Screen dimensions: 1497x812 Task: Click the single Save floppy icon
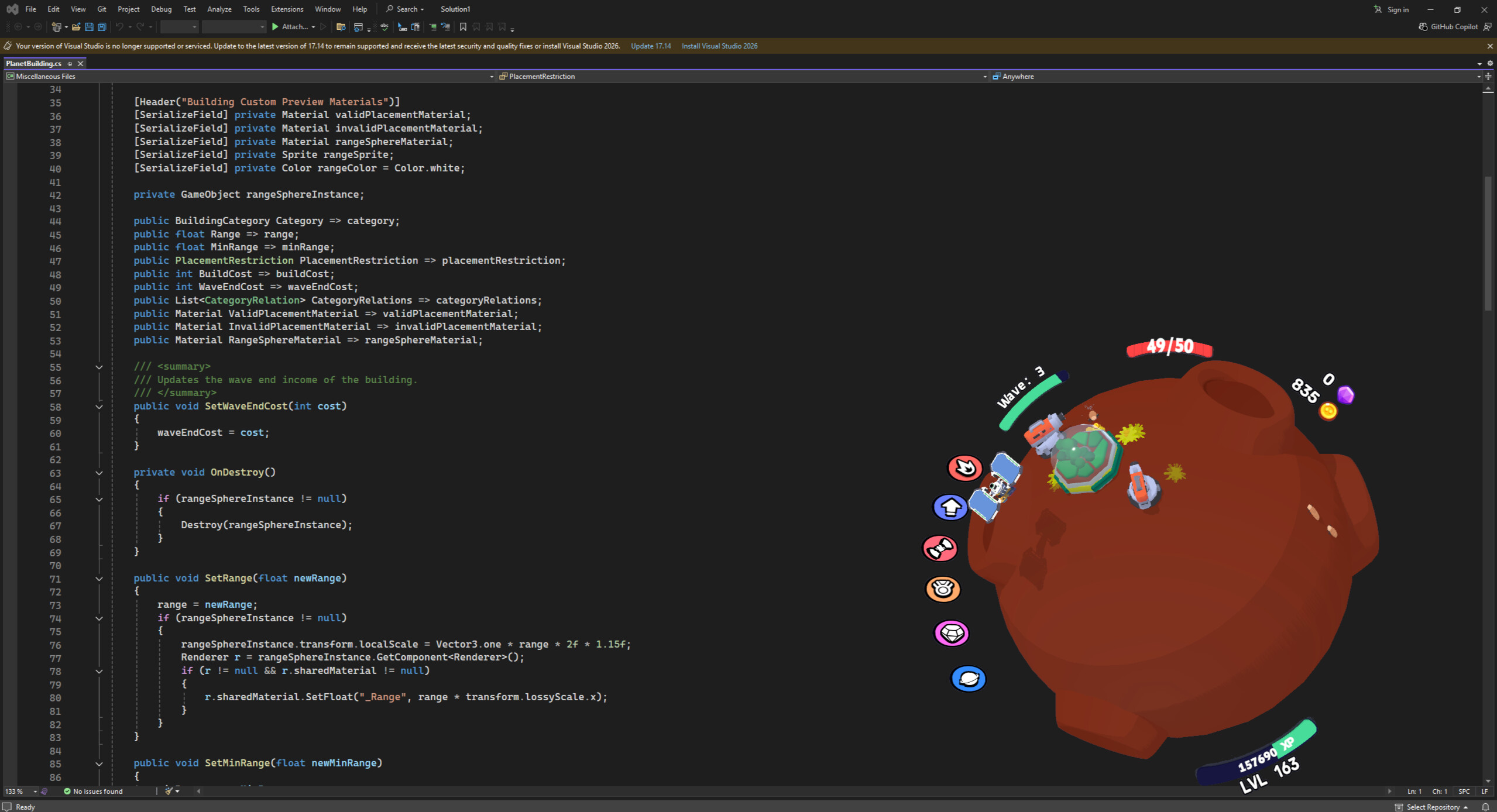[89, 27]
